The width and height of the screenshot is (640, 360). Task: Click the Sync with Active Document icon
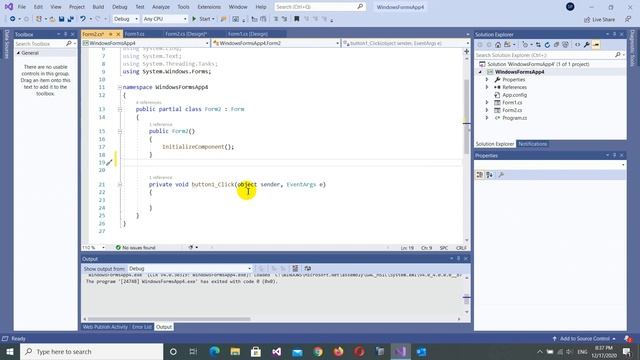(538, 45)
